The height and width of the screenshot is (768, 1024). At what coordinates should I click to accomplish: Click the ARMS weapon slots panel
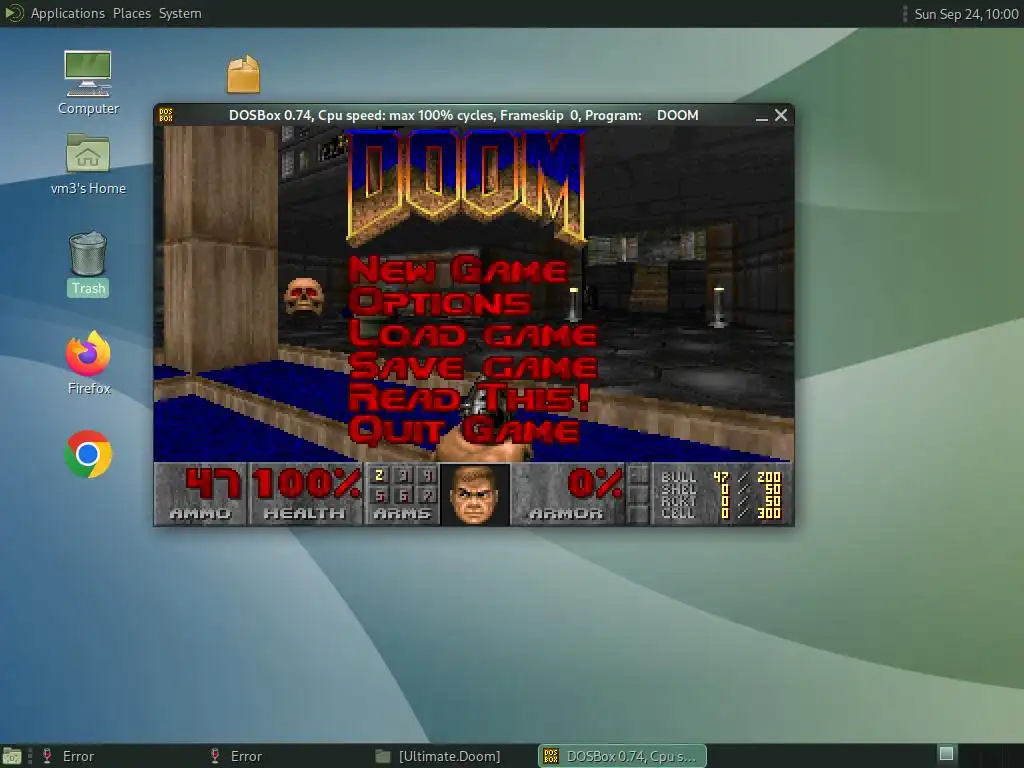click(402, 494)
